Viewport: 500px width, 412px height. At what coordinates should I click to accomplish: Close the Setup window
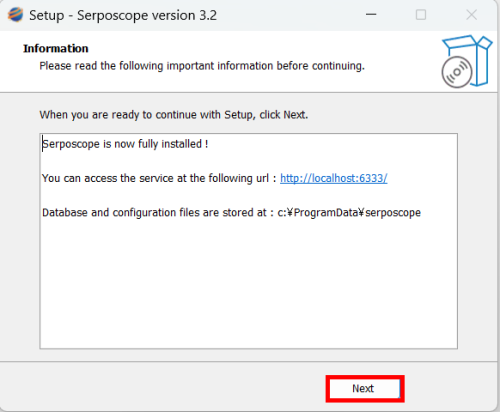[x=471, y=15]
